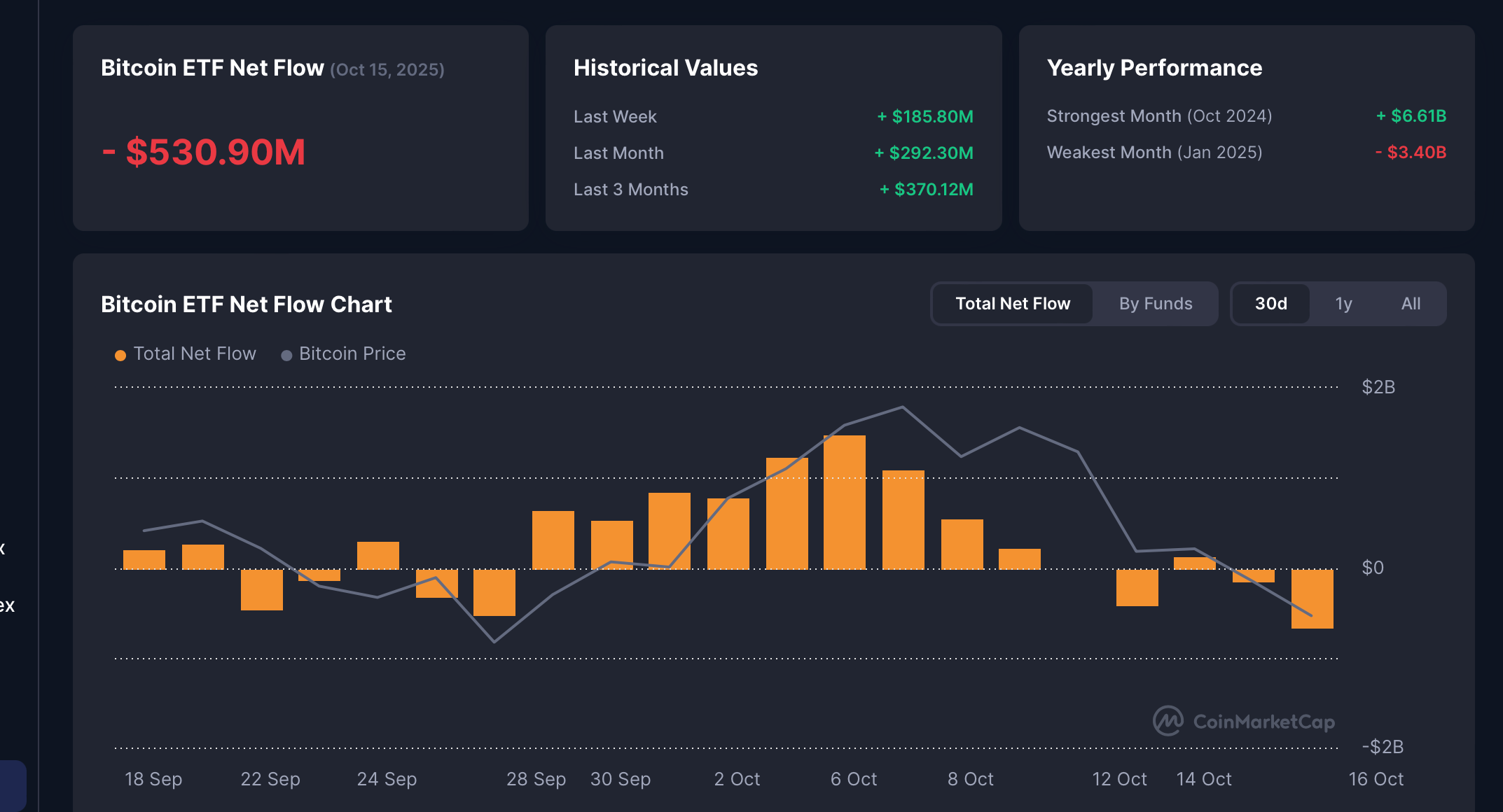Click the tallest bar at 6 Oct
This screenshot has width=1503, height=812.
click(845, 501)
